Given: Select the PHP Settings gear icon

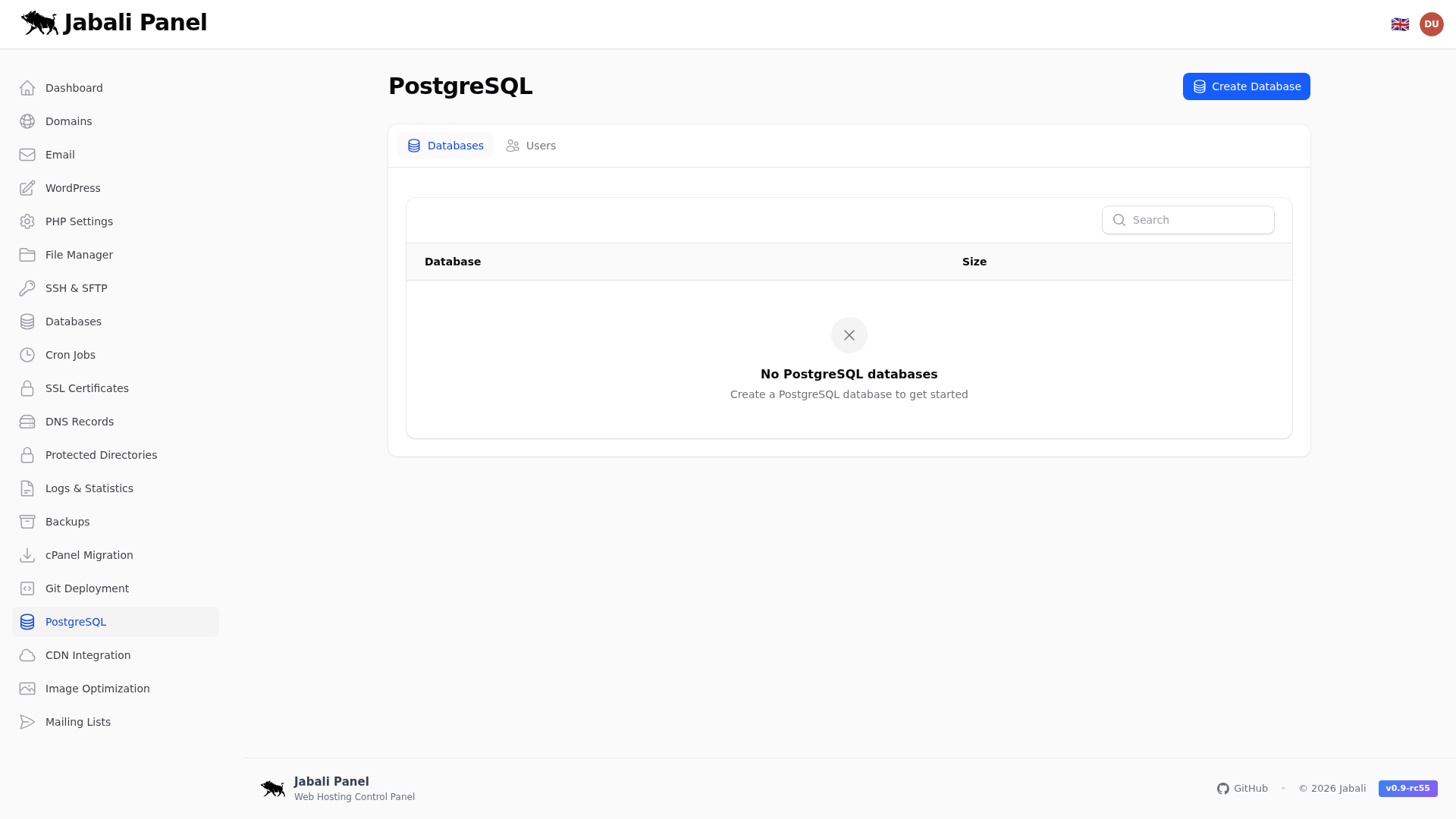Looking at the screenshot, I should point(27,221).
